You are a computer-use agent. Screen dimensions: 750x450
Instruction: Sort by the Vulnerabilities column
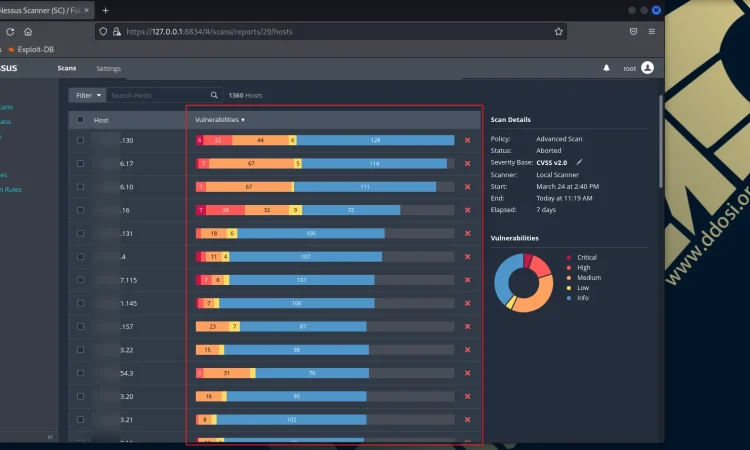click(x=220, y=120)
